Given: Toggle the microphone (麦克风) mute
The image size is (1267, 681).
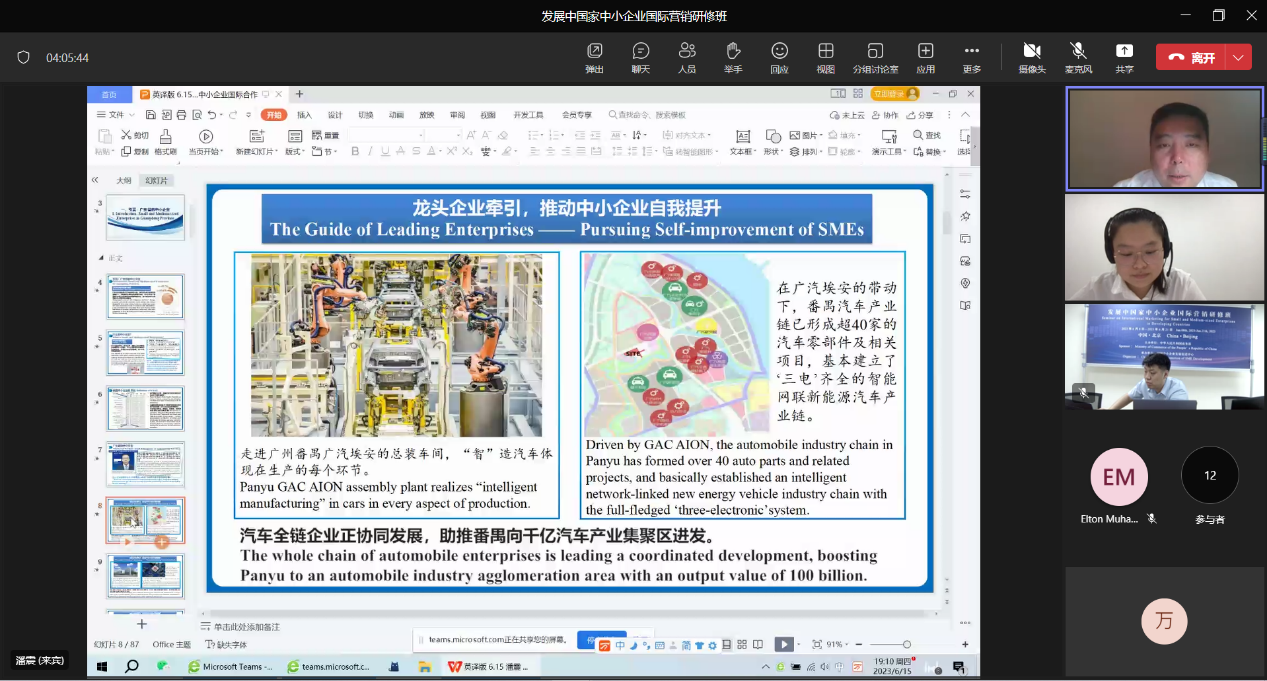Looking at the screenshot, I should coord(1078,57).
